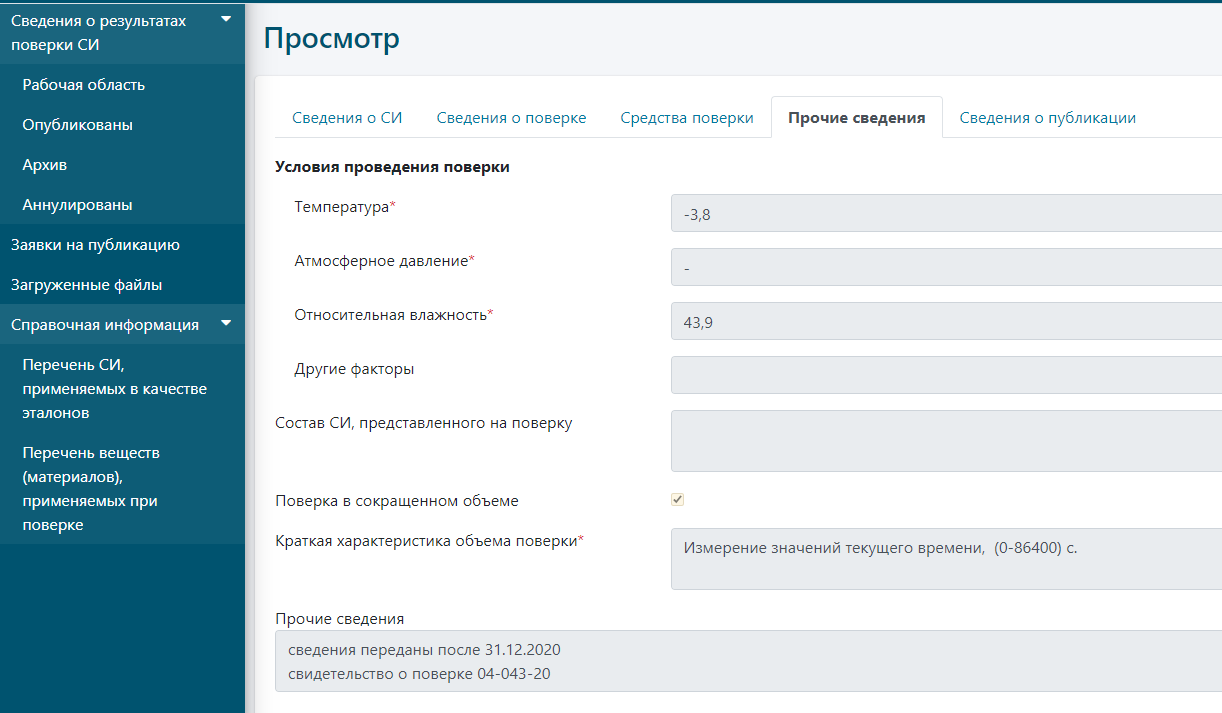1222x713 pixels.
Task: Click the Прочие сведения text area
Action: tap(748, 661)
